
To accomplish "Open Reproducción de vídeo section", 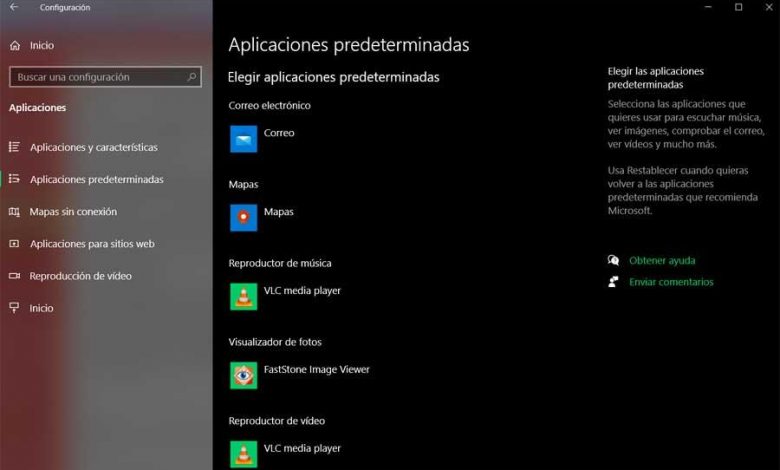I will point(81,276).
